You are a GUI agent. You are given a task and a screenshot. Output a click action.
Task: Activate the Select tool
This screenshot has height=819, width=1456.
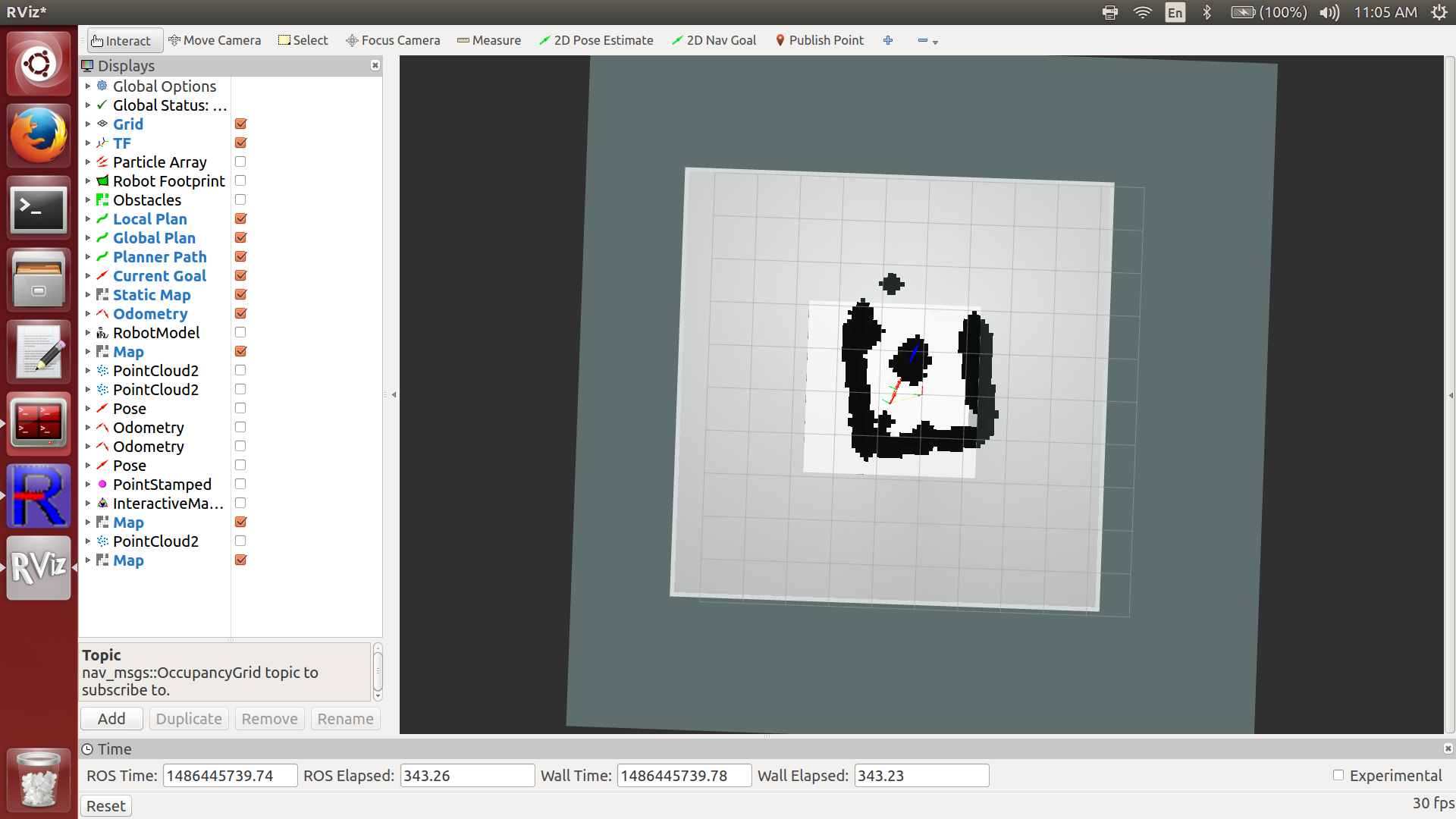point(303,41)
